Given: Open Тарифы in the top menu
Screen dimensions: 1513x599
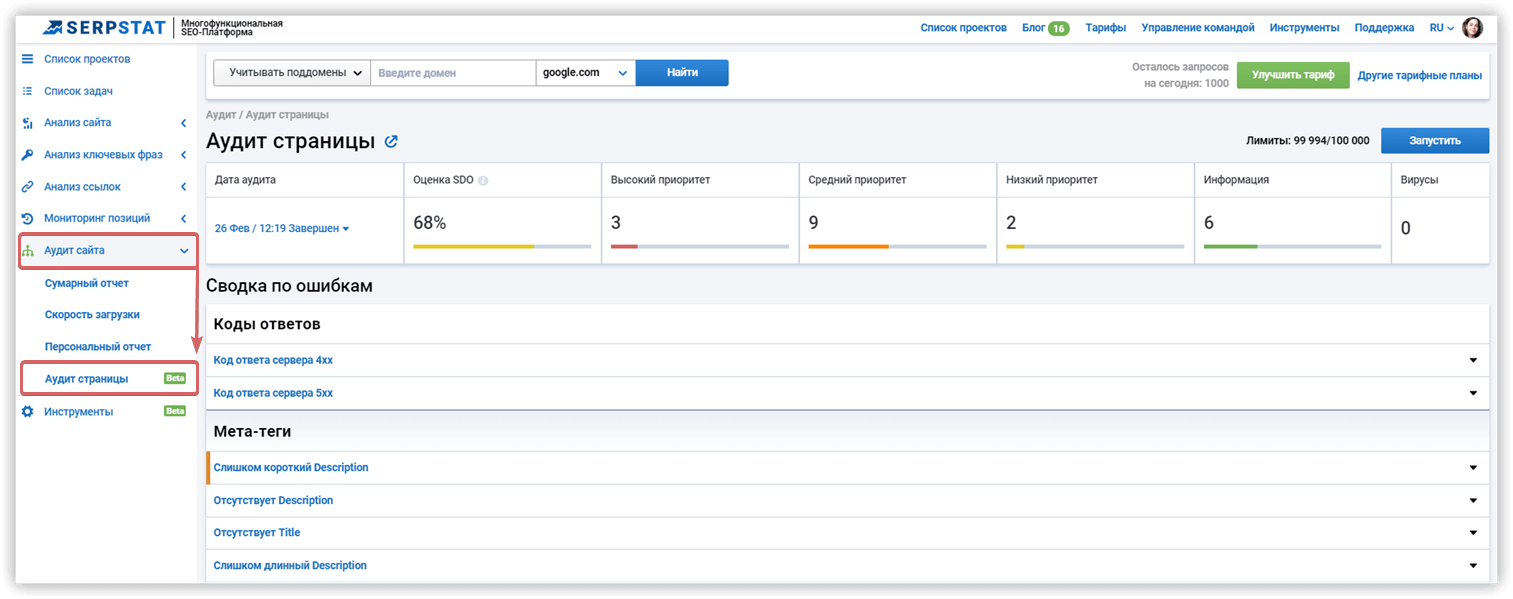Looking at the screenshot, I should click(x=1106, y=28).
